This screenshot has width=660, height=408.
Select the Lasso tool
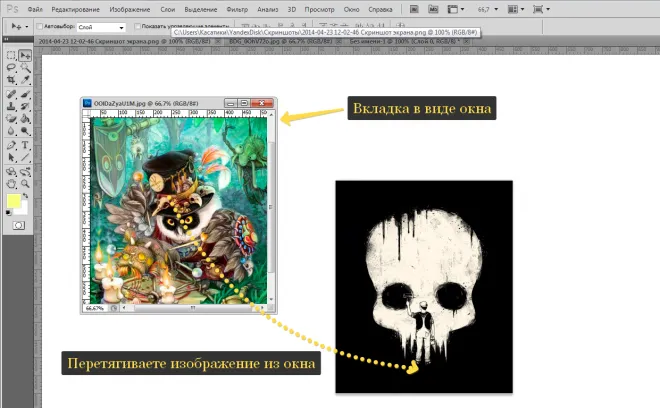(x=11, y=67)
